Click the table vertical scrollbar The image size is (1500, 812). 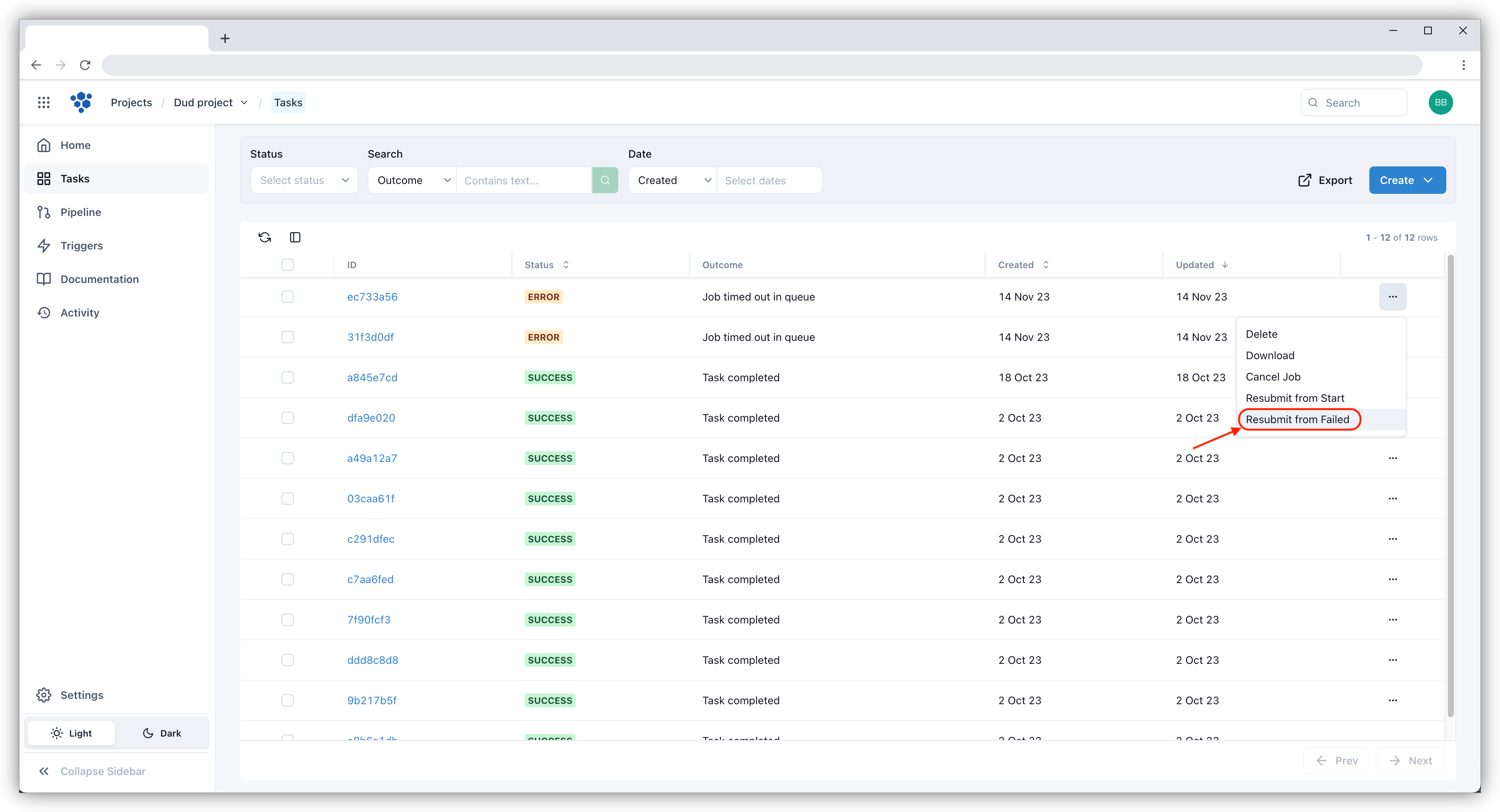(x=1450, y=486)
